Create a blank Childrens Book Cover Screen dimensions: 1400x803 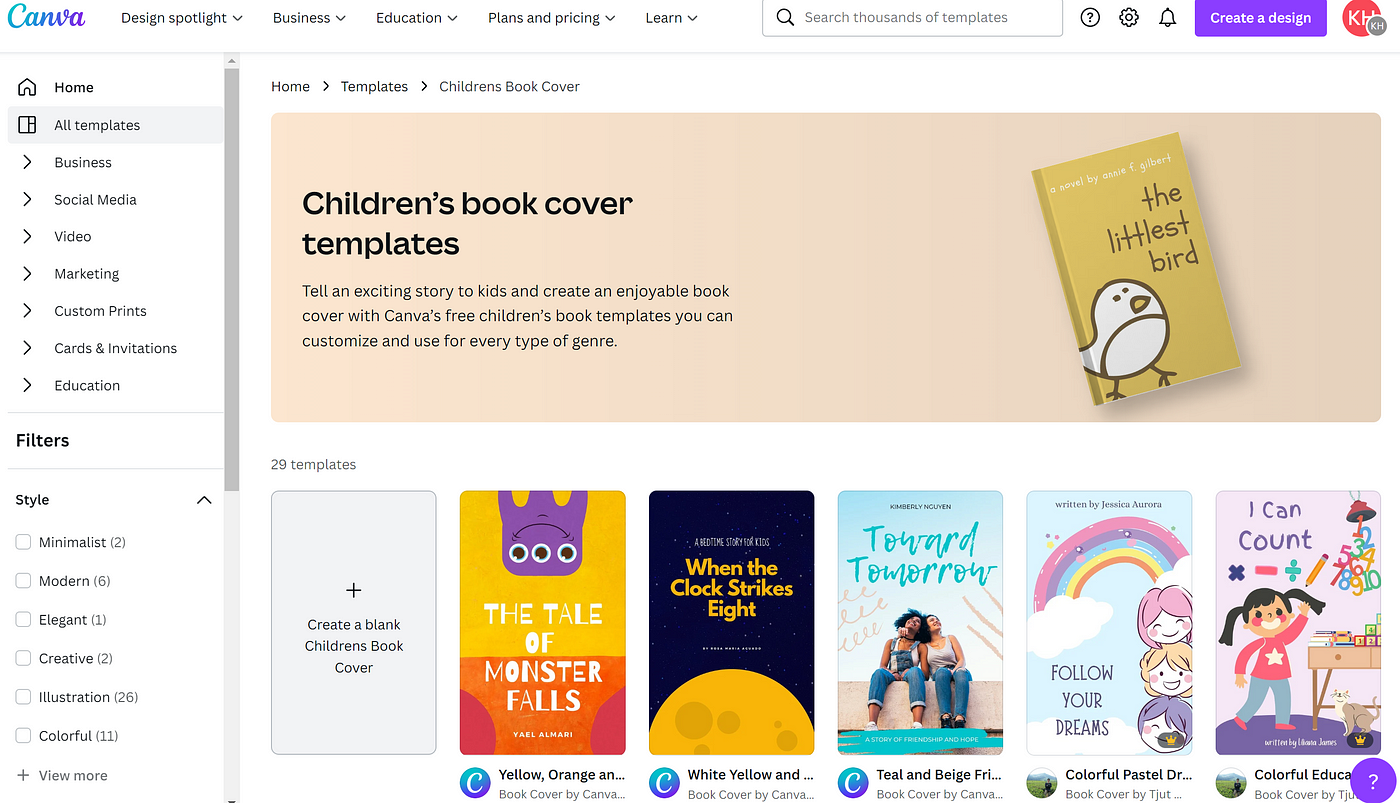[x=353, y=622]
